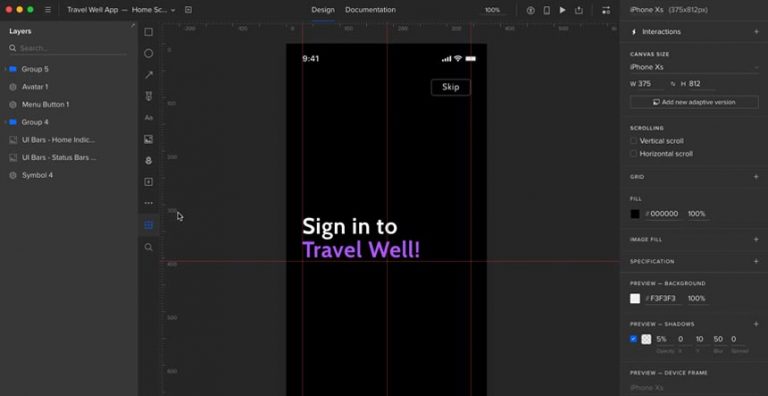The image size is (768, 396).
Task: Expand Group 4 in Layers
Action: [x=5, y=122]
